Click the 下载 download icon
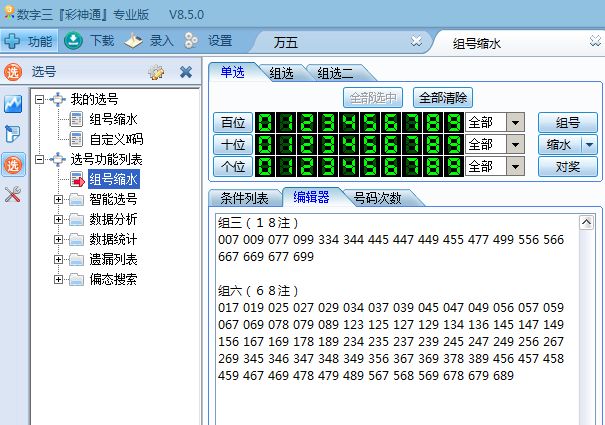Viewport: 605px width, 425px height. click(x=73, y=41)
